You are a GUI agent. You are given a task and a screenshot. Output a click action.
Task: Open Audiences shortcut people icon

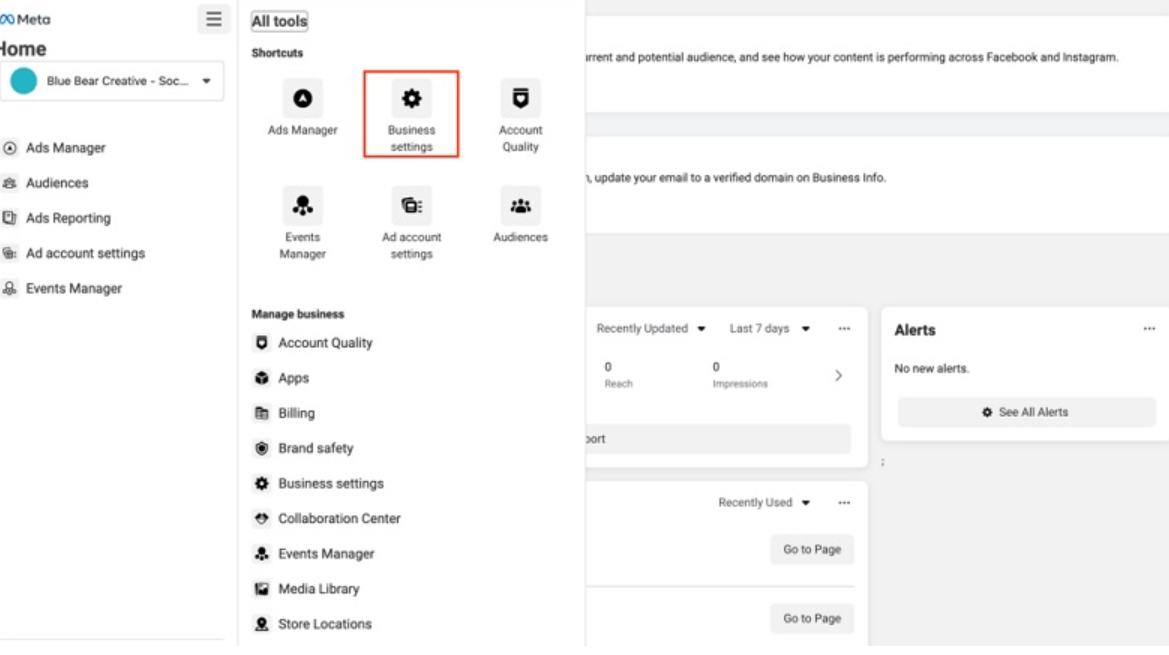[520, 206]
